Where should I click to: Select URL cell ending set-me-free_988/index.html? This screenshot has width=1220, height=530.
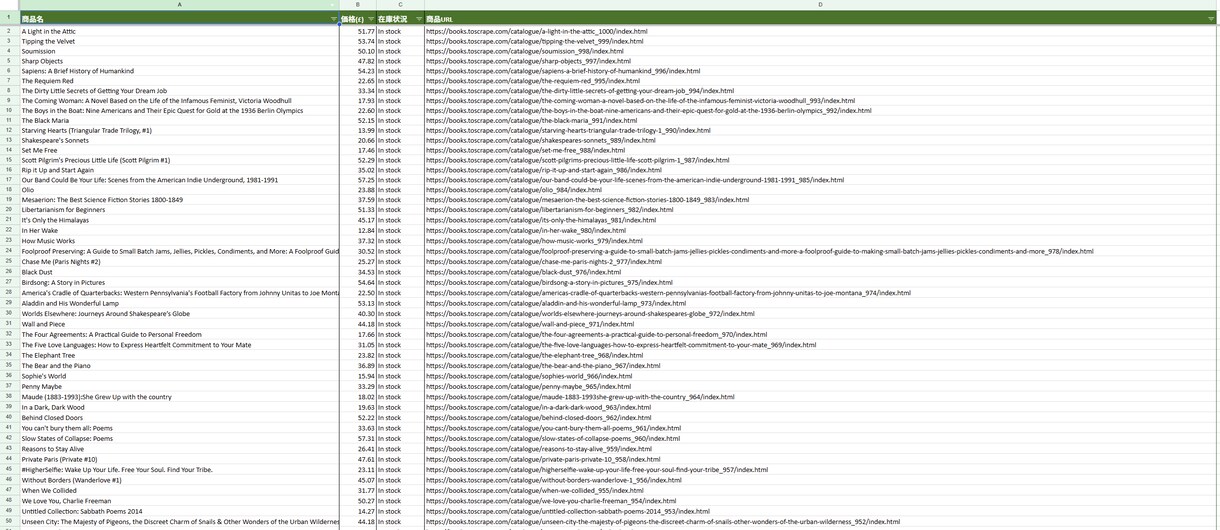(821, 150)
